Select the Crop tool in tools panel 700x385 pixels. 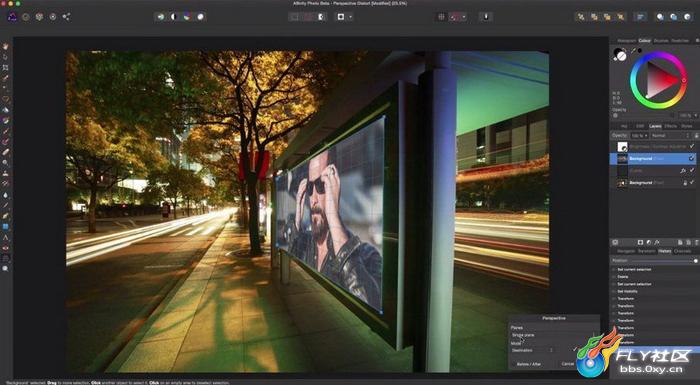(x=5, y=67)
